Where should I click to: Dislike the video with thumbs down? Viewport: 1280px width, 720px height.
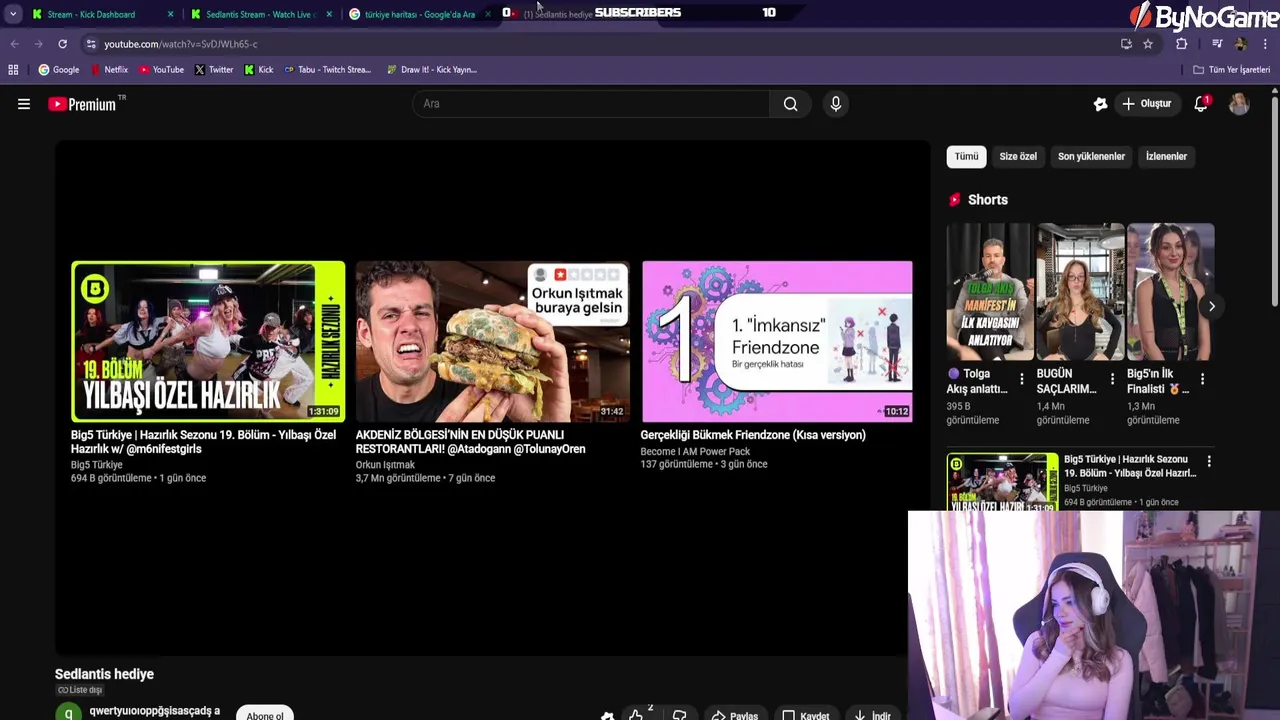coord(680,715)
